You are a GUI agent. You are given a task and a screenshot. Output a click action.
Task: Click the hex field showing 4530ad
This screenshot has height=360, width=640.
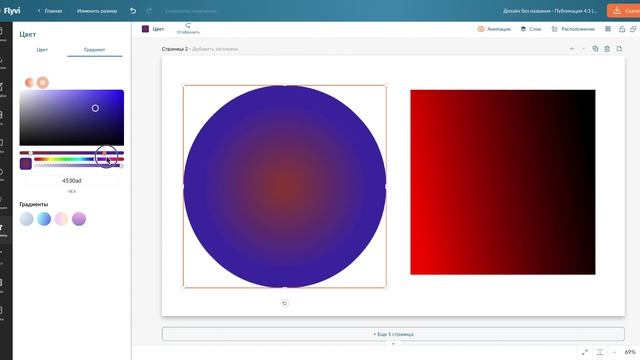coord(72,180)
